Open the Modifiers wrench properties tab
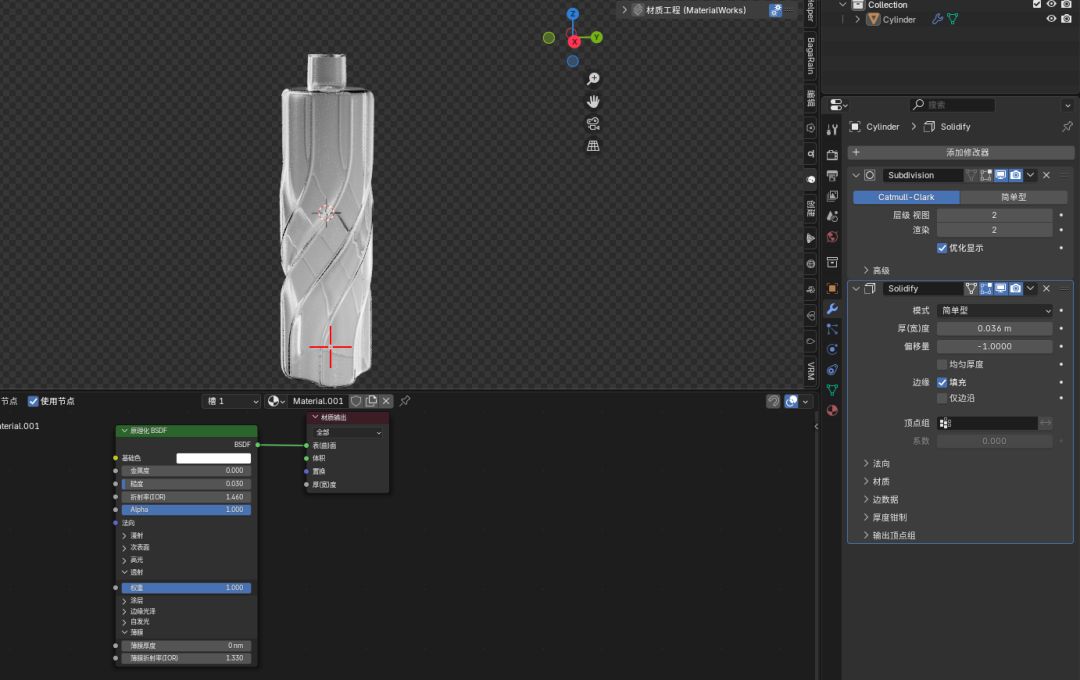Image resolution: width=1080 pixels, height=680 pixels. (x=832, y=308)
